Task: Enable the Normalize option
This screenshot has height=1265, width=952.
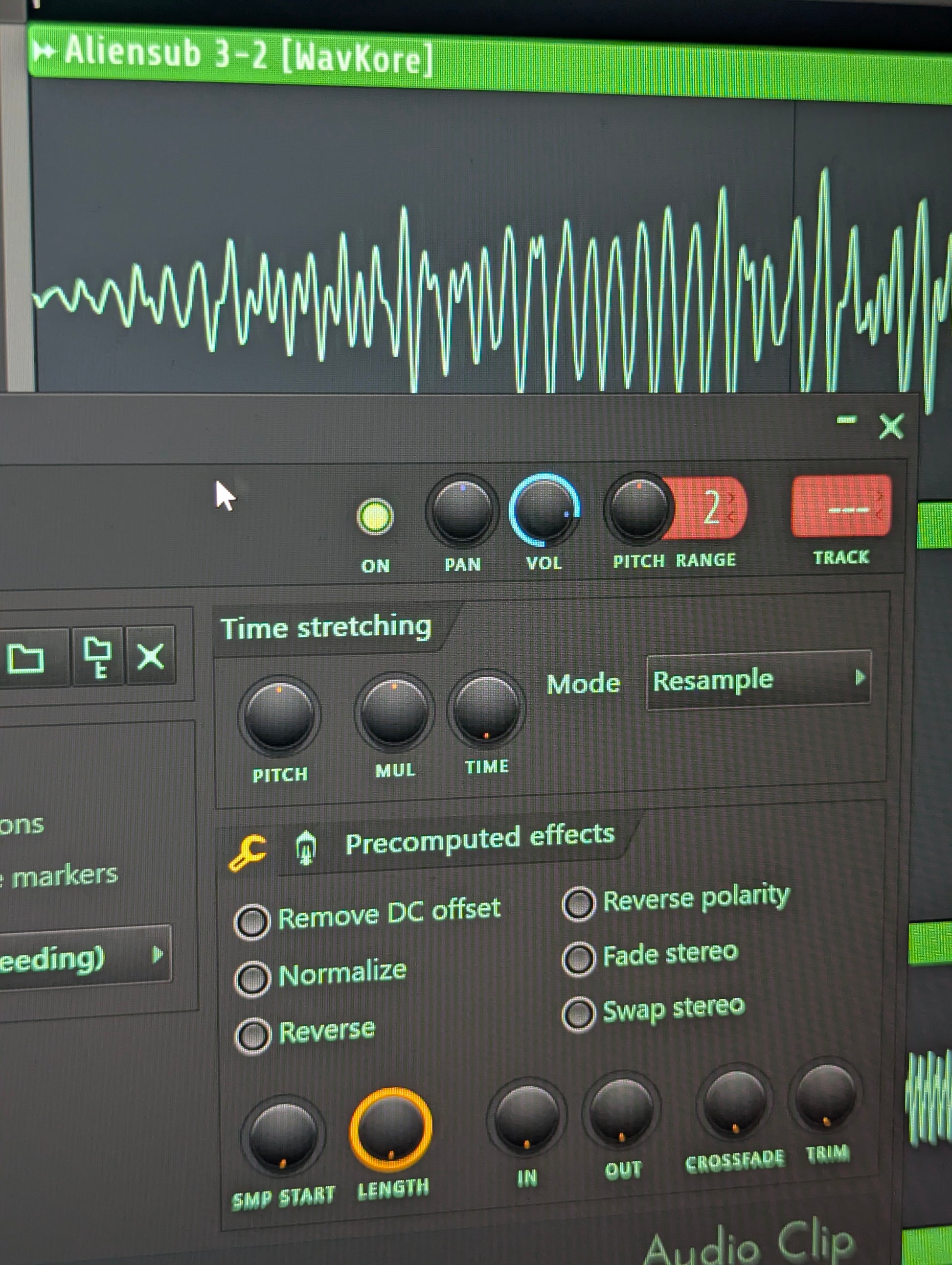Action: point(252,979)
